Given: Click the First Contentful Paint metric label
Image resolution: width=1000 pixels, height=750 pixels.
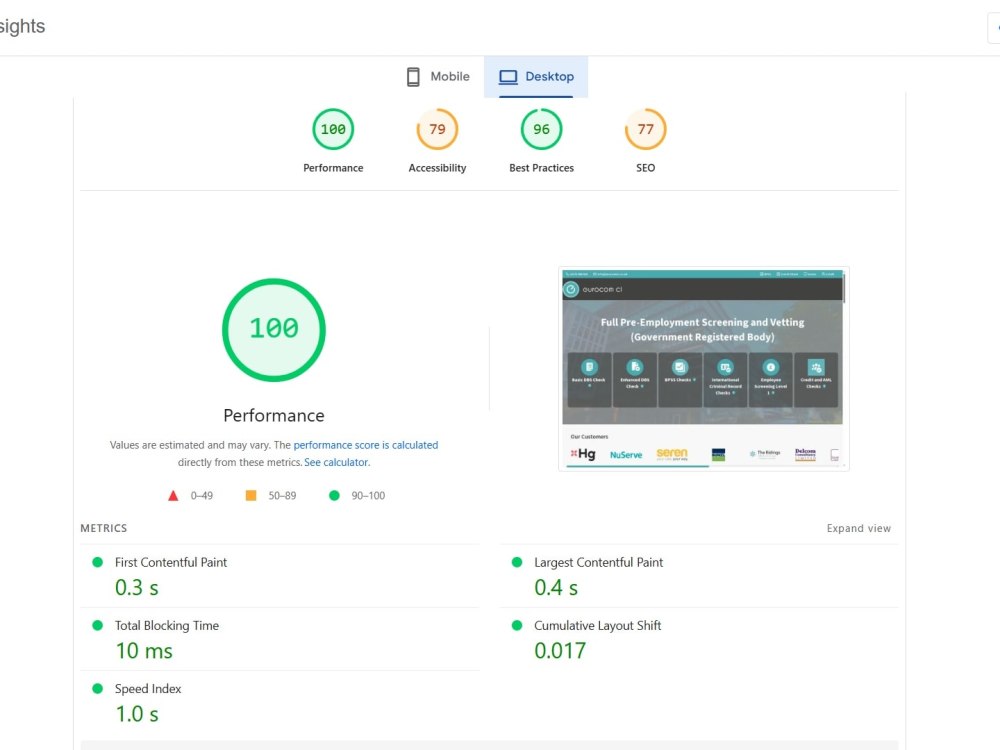Looking at the screenshot, I should pos(171,562).
